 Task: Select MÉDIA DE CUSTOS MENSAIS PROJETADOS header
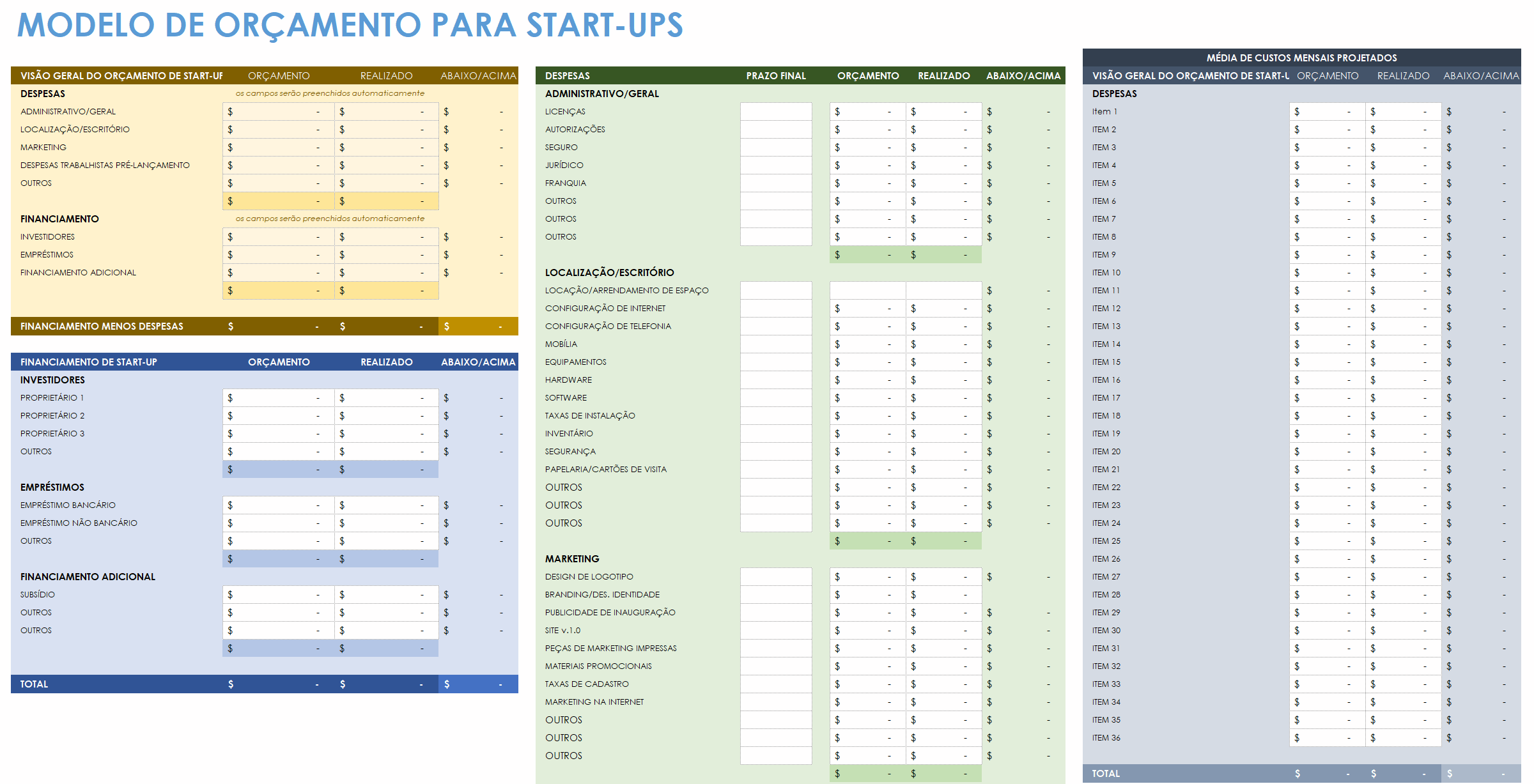click(x=1302, y=58)
